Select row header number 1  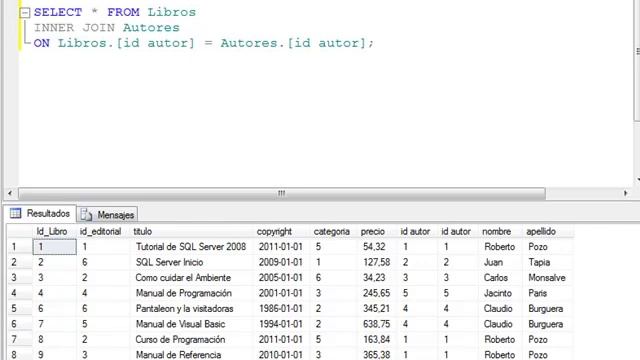[20, 247]
